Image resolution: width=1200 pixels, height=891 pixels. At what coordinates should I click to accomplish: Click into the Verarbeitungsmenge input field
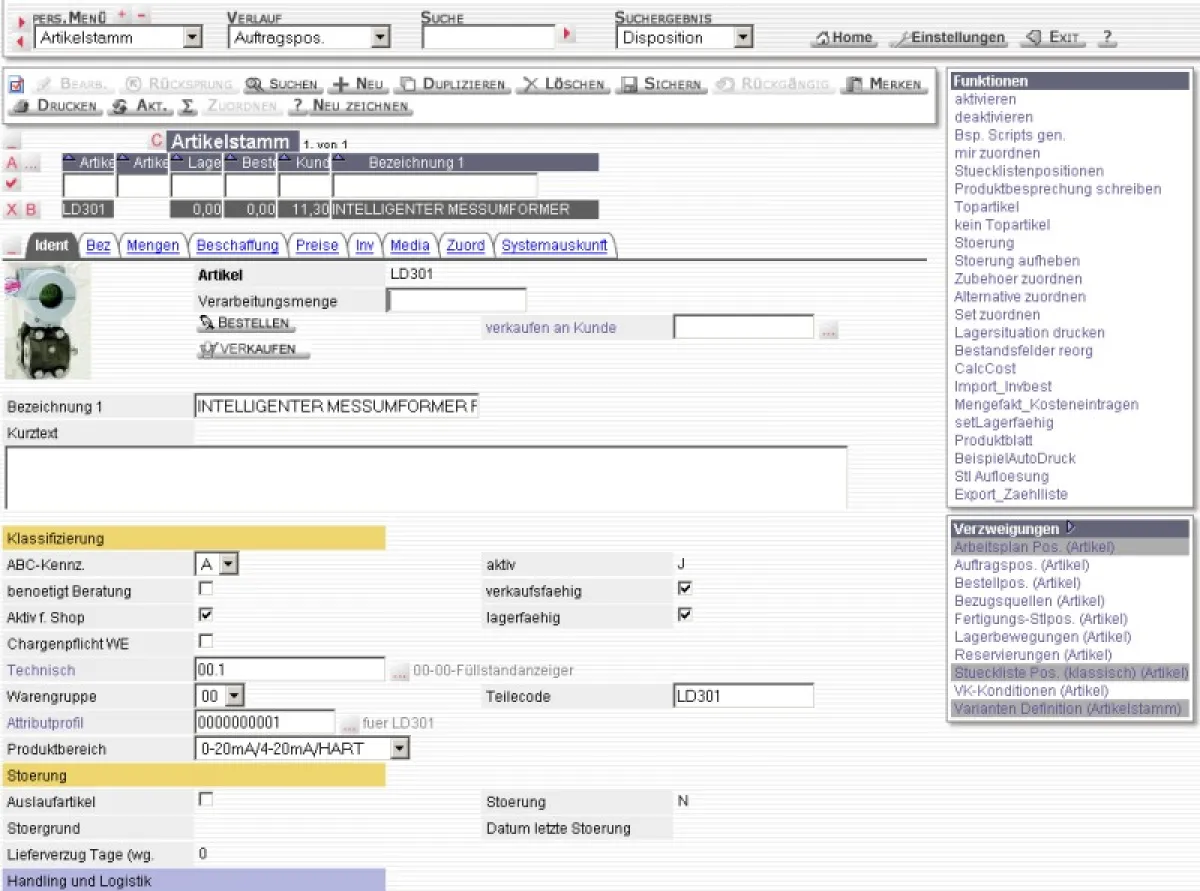(x=456, y=301)
